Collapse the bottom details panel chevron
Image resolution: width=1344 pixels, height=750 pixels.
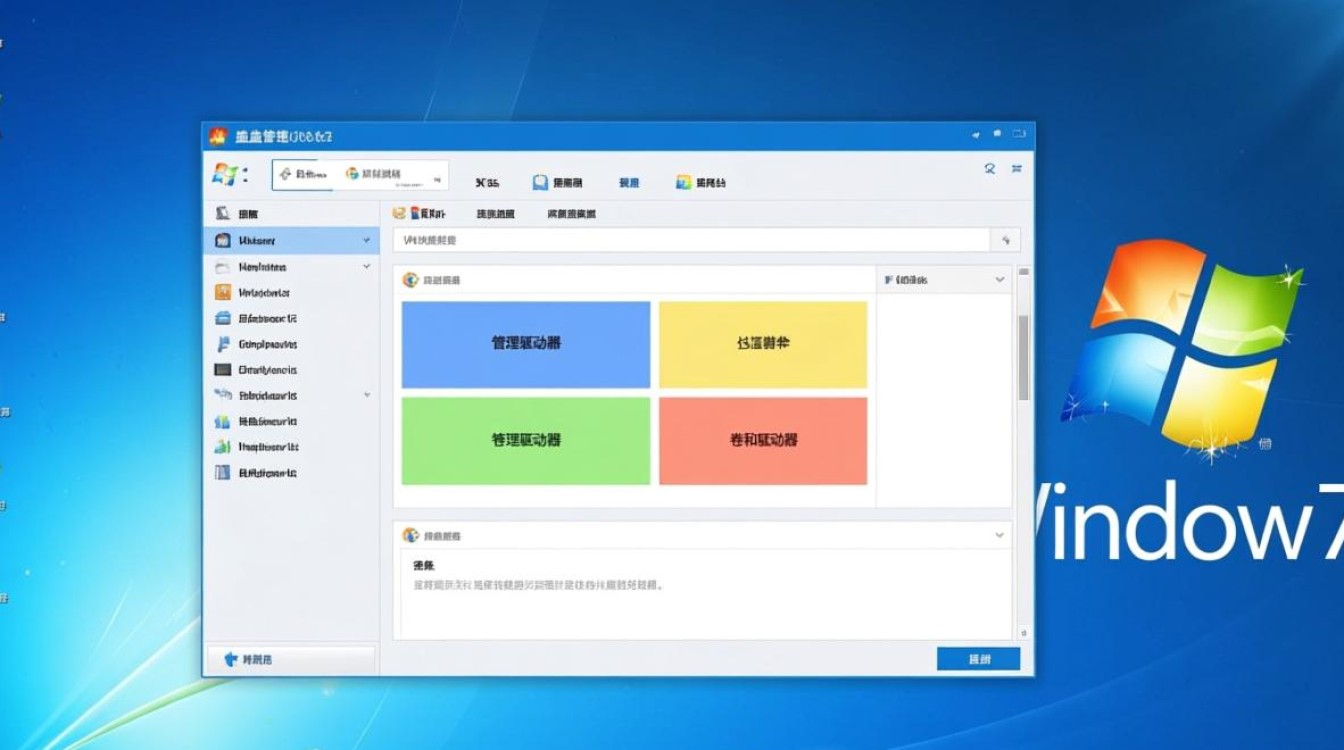pyautogui.click(x=999, y=535)
